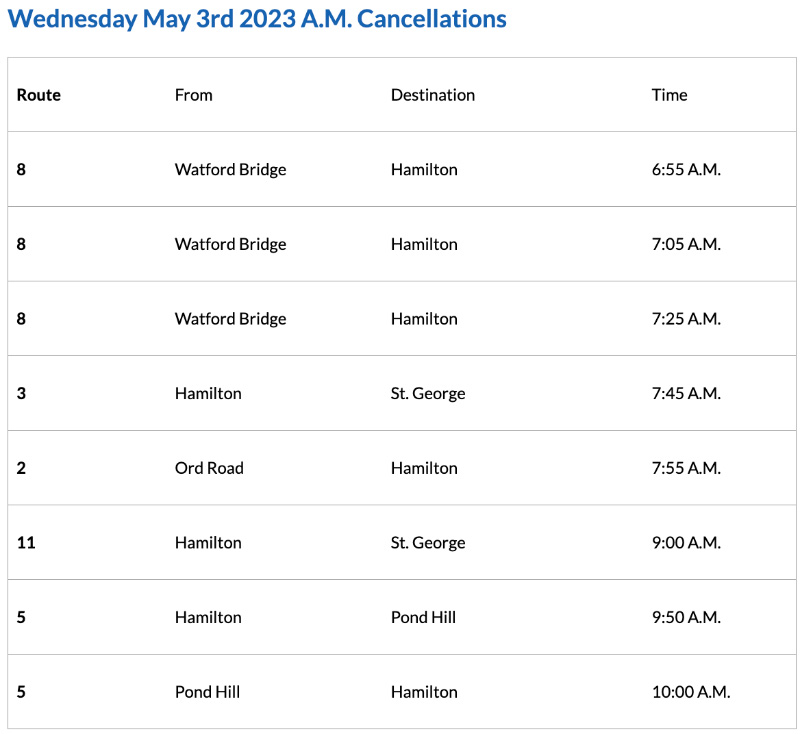Viewport: 800px width, 734px height.
Task: Click route number 3 cell
Action: click(x=22, y=393)
